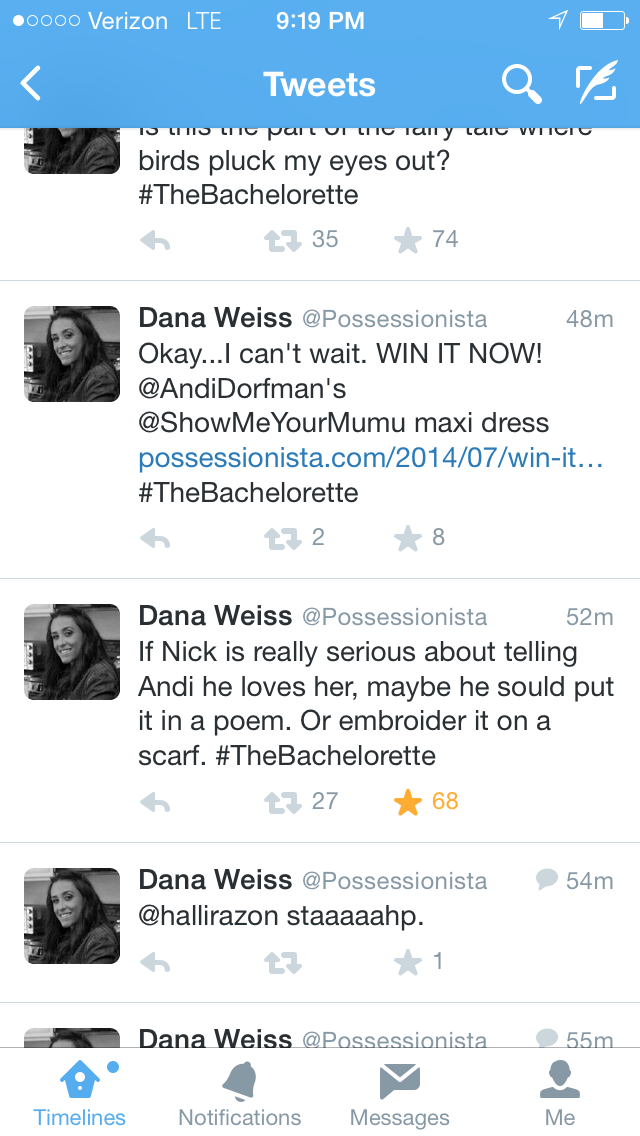Tap Dana Weiss avatar on 48m tweet
The height and width of the screenshot is (1136, 640).
(72, 354)
